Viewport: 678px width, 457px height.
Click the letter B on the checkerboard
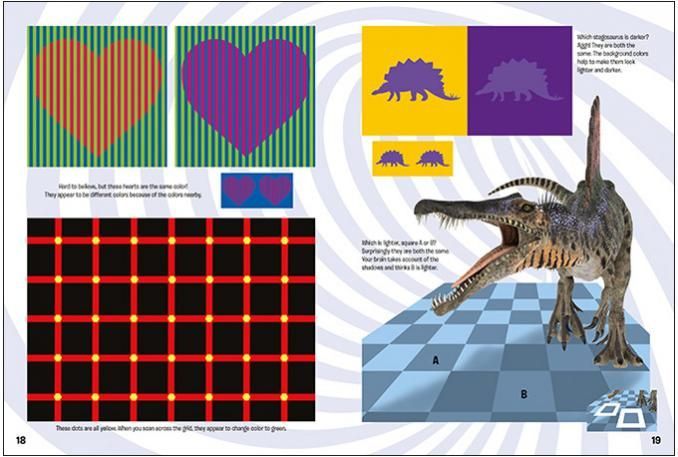click(x=524, y=394)
